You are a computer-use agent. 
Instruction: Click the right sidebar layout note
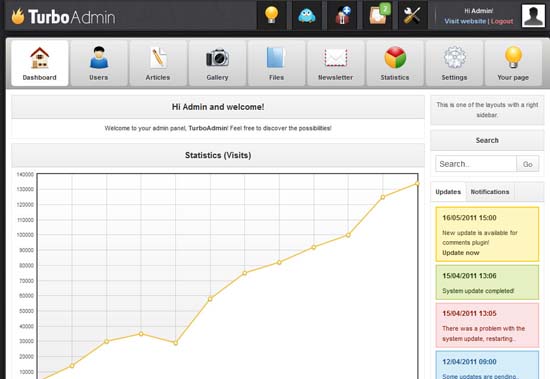click(487, 110)
